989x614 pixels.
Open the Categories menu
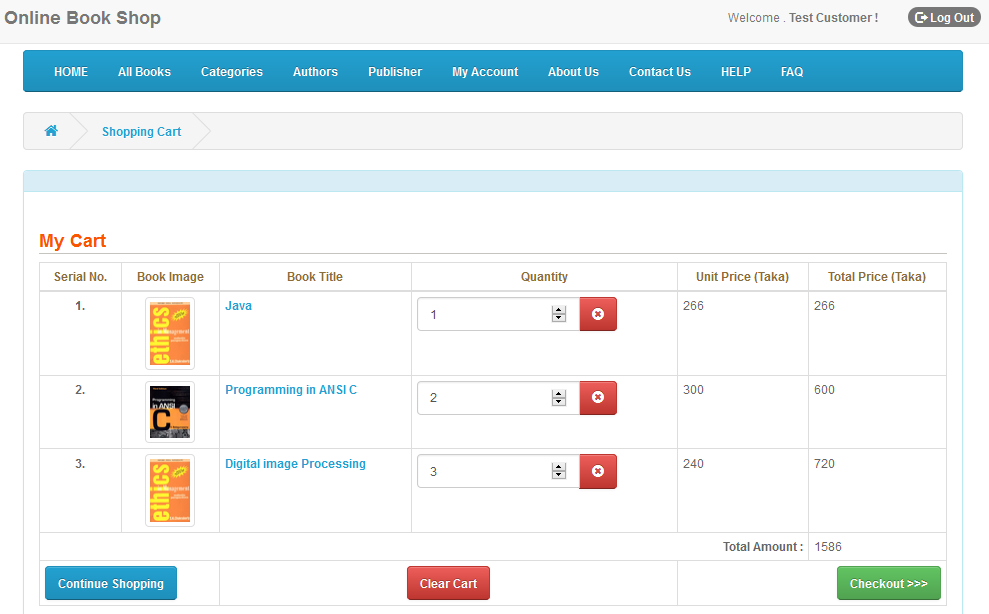(231, 72)
